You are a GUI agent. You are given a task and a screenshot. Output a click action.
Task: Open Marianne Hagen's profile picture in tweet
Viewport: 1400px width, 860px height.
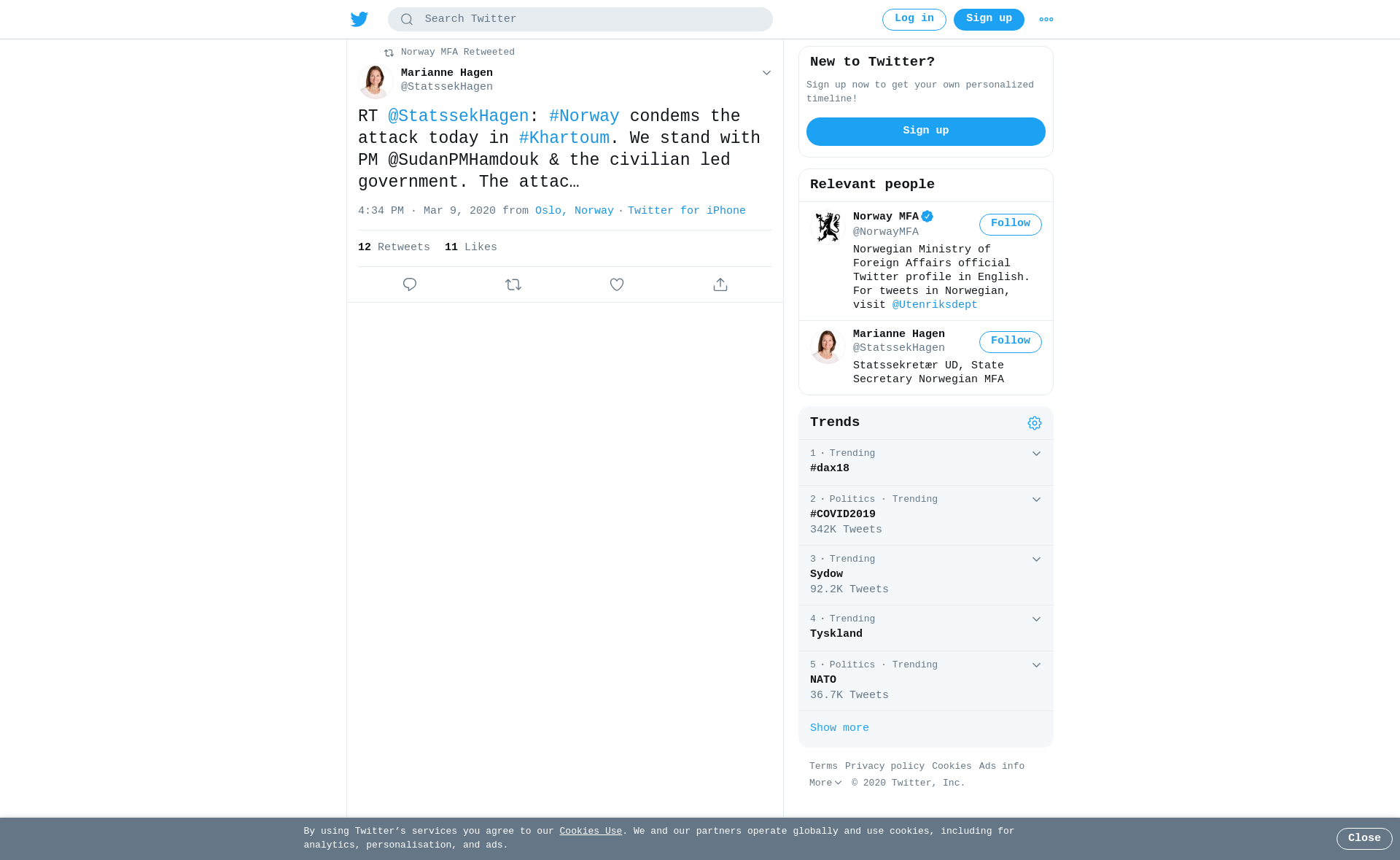tap(376, 81)
